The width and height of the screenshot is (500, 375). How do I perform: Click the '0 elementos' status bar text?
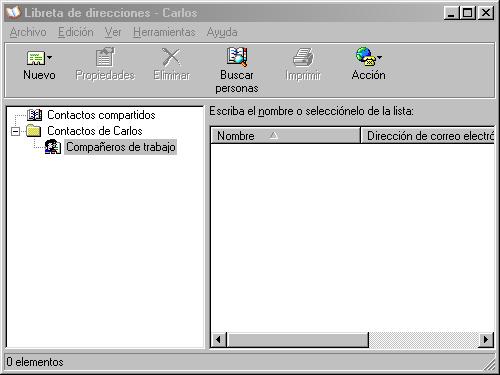coord(35,362)
